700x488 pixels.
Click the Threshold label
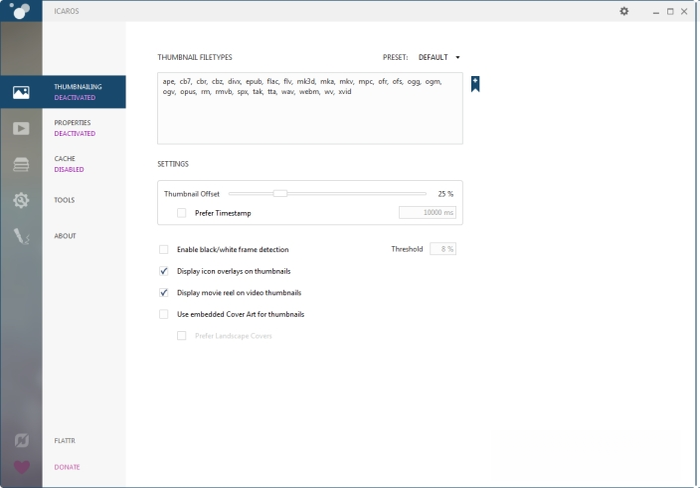[407, 249]
